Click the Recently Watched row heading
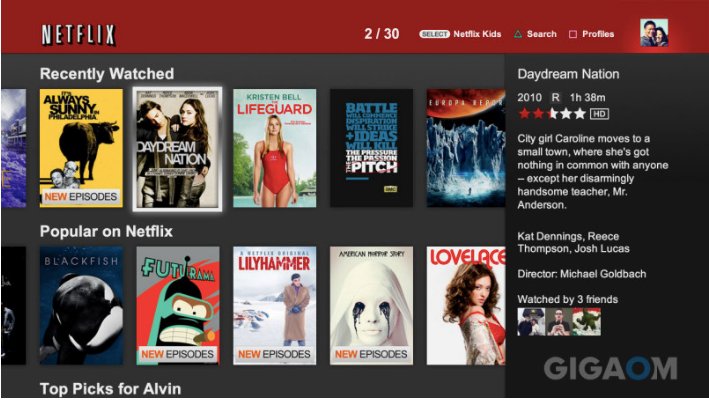 [107, 74]
